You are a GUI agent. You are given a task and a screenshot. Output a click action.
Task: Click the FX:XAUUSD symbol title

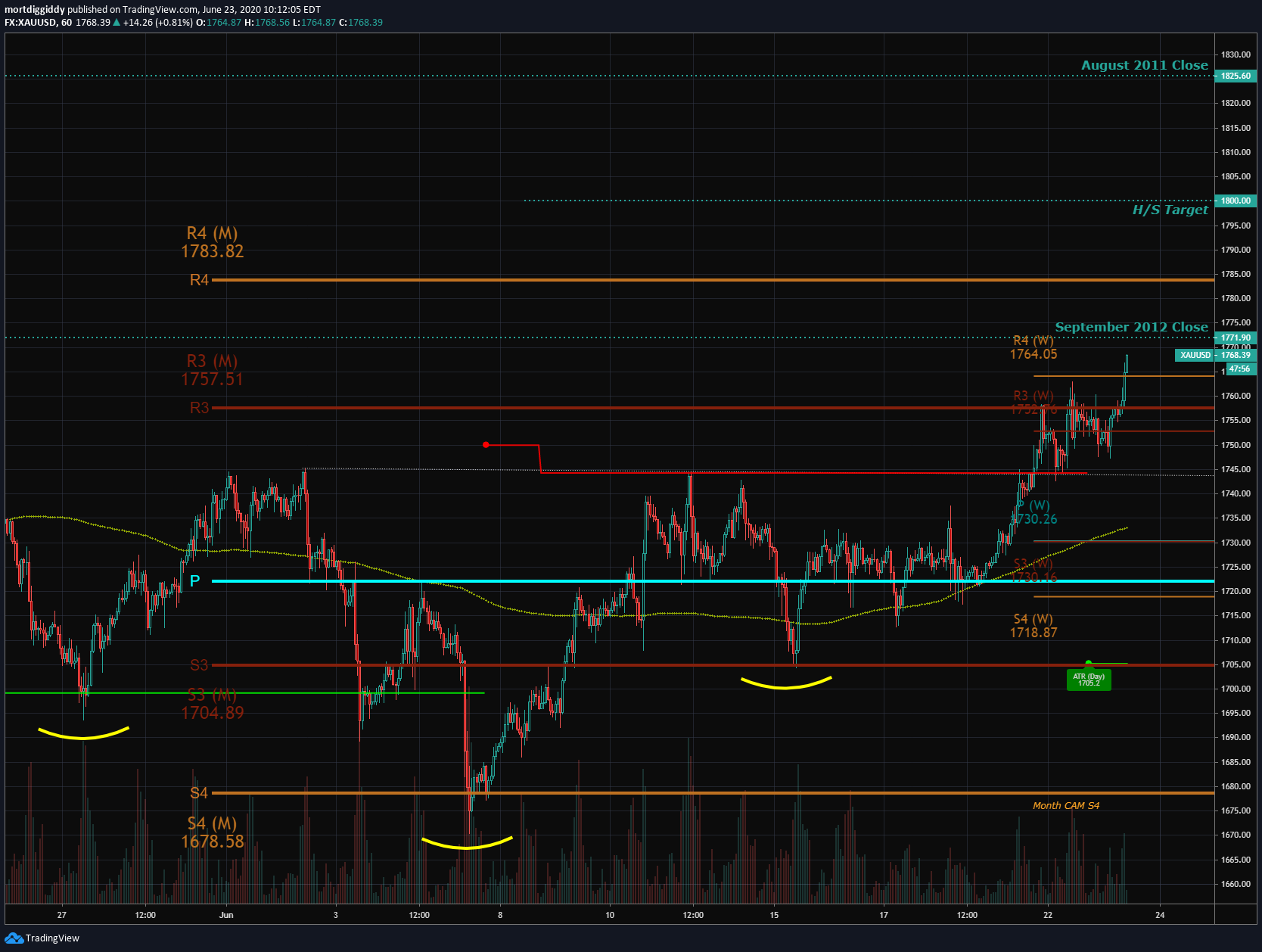pyautogui.click(x=30, y=23)
